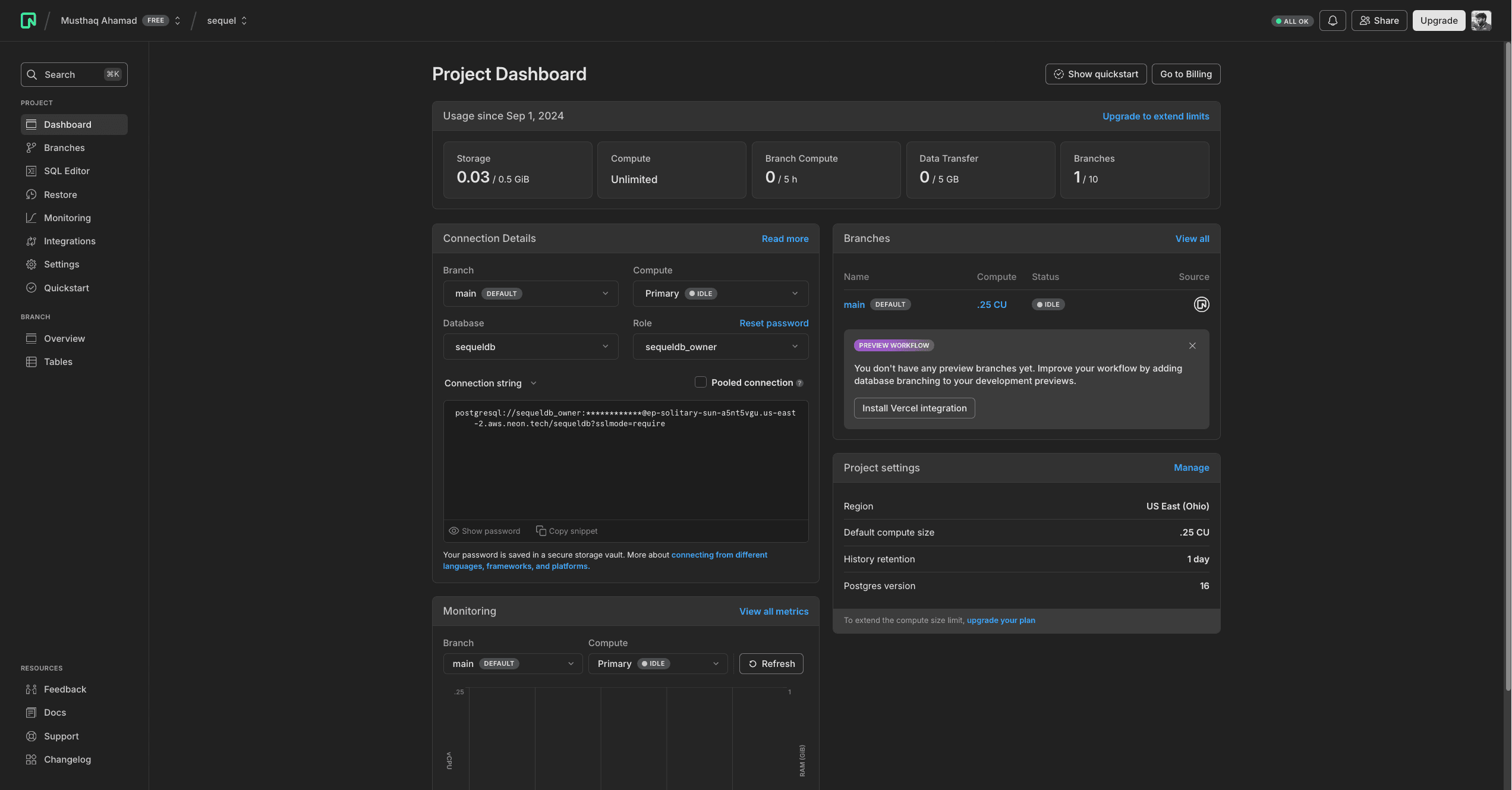Click the Upgrade button in header
The image size is (1512, 790).
[1439, 20]
